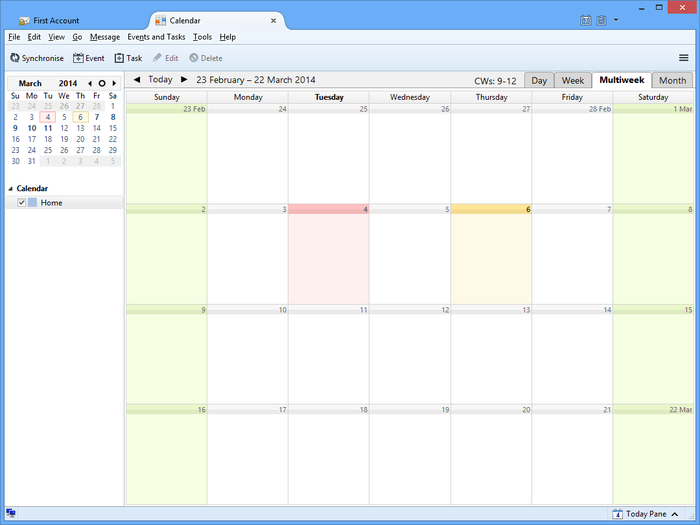Screen dimensions: 700x525
Task: Close the Calendar tab
Action: 273,21
